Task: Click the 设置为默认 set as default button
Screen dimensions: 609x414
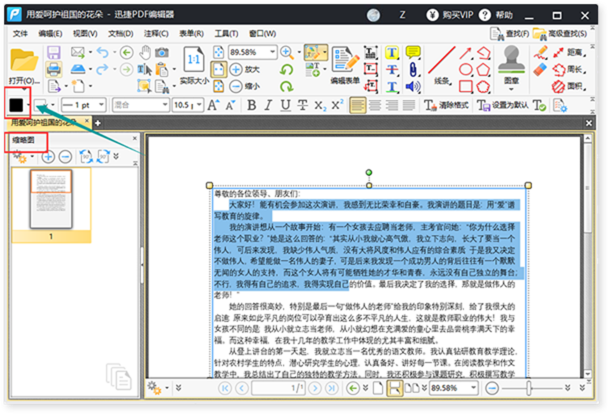Action: 503,105
